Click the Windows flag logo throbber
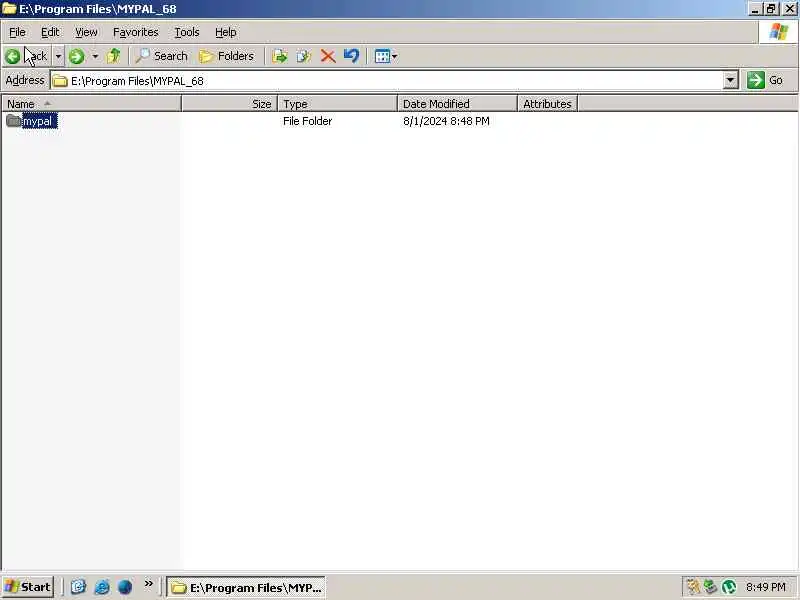800x600 pixels. tap(779, 32)
